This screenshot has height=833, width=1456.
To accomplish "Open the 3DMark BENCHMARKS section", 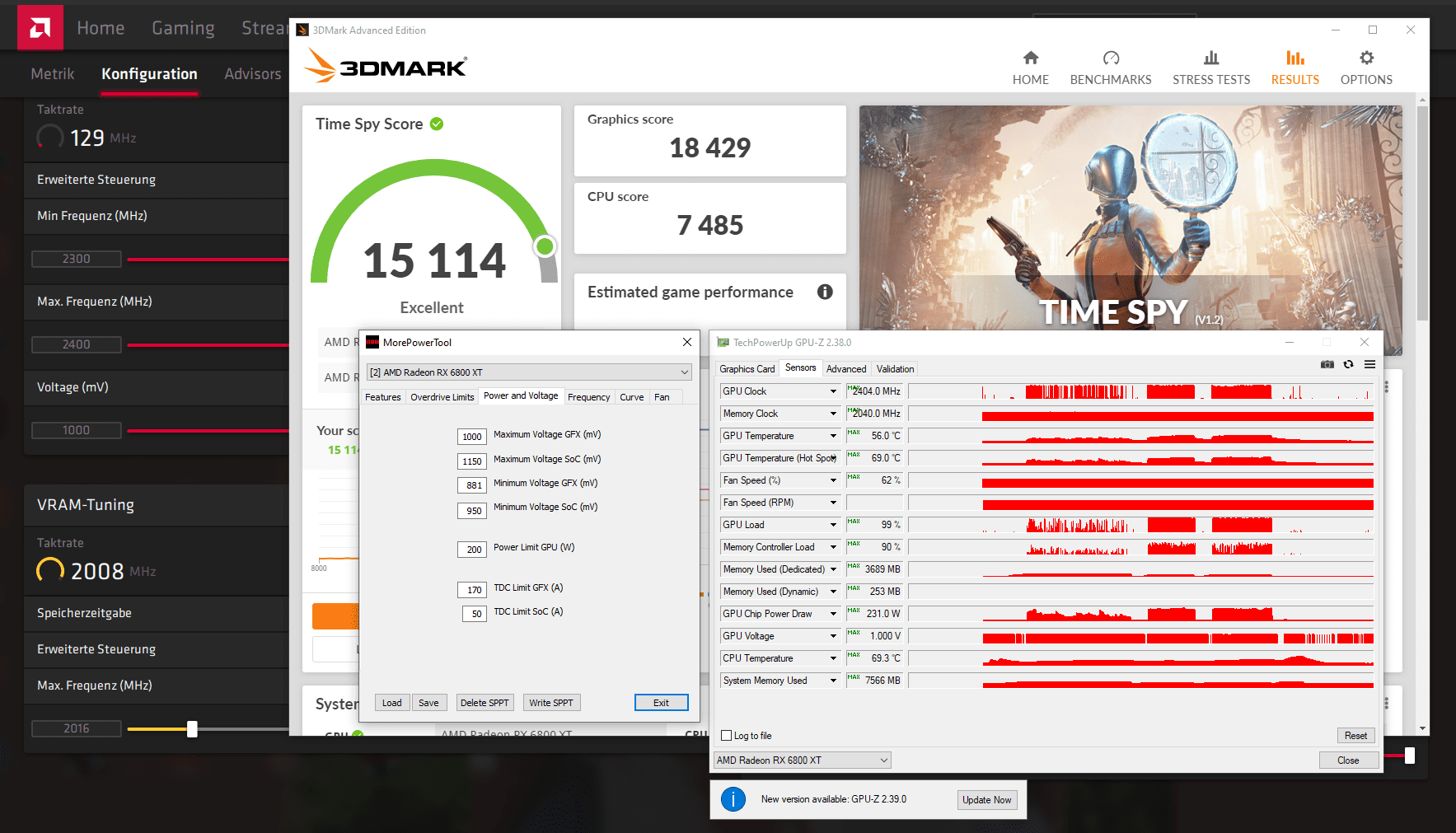I will [1111, 68].
